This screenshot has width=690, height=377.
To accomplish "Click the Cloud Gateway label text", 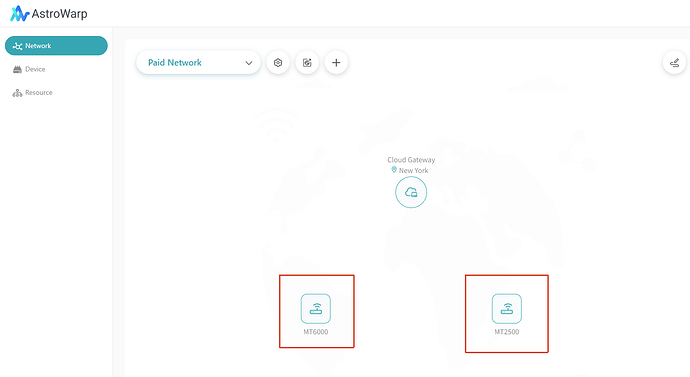I will coord(411,160).
